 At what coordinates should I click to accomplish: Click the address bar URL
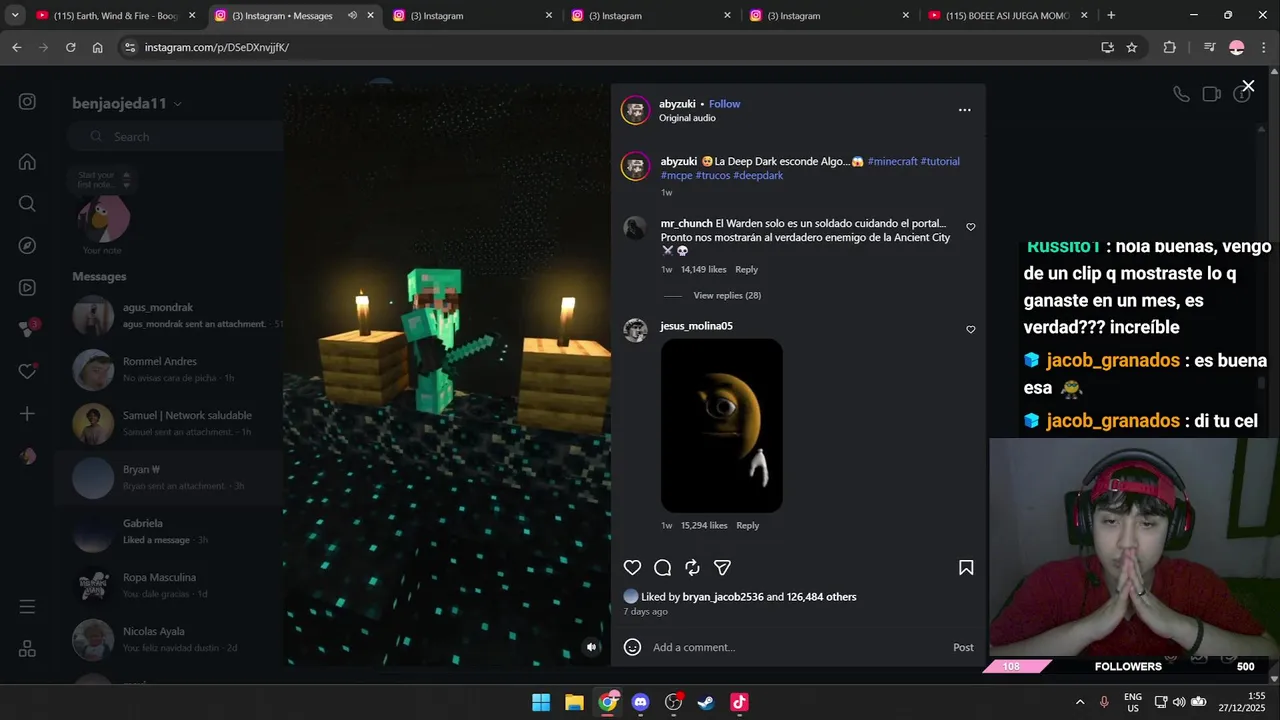216,47
